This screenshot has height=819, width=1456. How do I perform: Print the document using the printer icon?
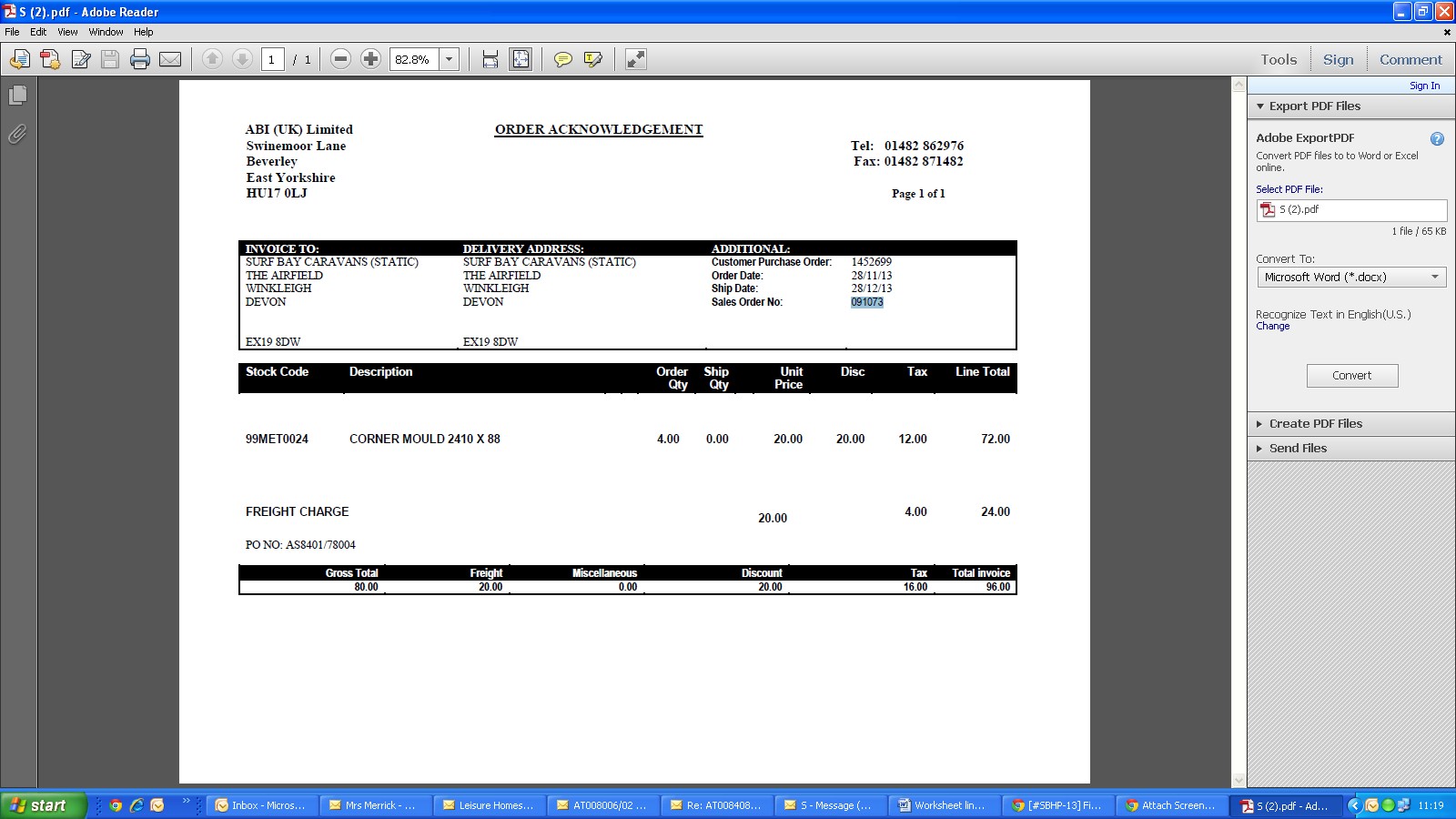pyautogui.click(x=140, y=59)
